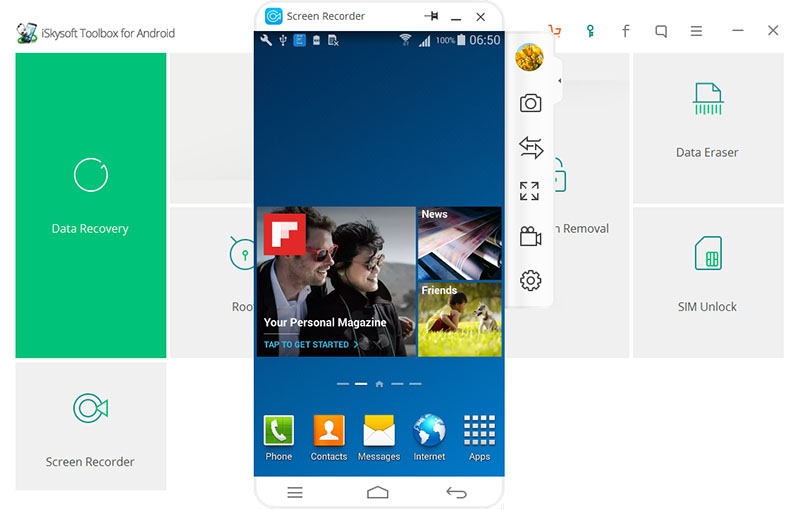Enter full screen with the expand arrows icon
800x509 pixels.
tap(530, 191)
